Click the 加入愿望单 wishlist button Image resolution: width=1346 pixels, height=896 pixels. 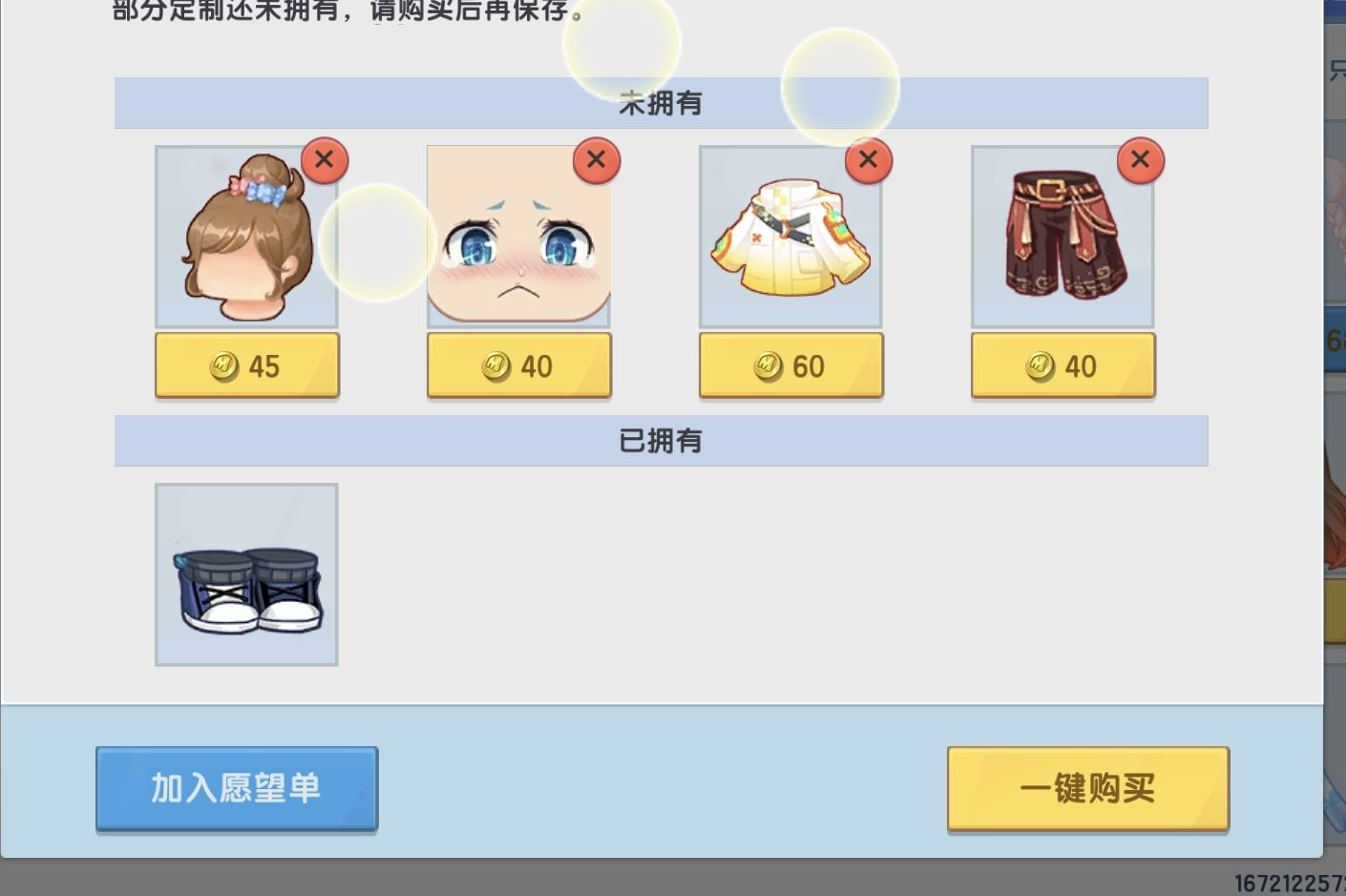[x=237, y=789]
